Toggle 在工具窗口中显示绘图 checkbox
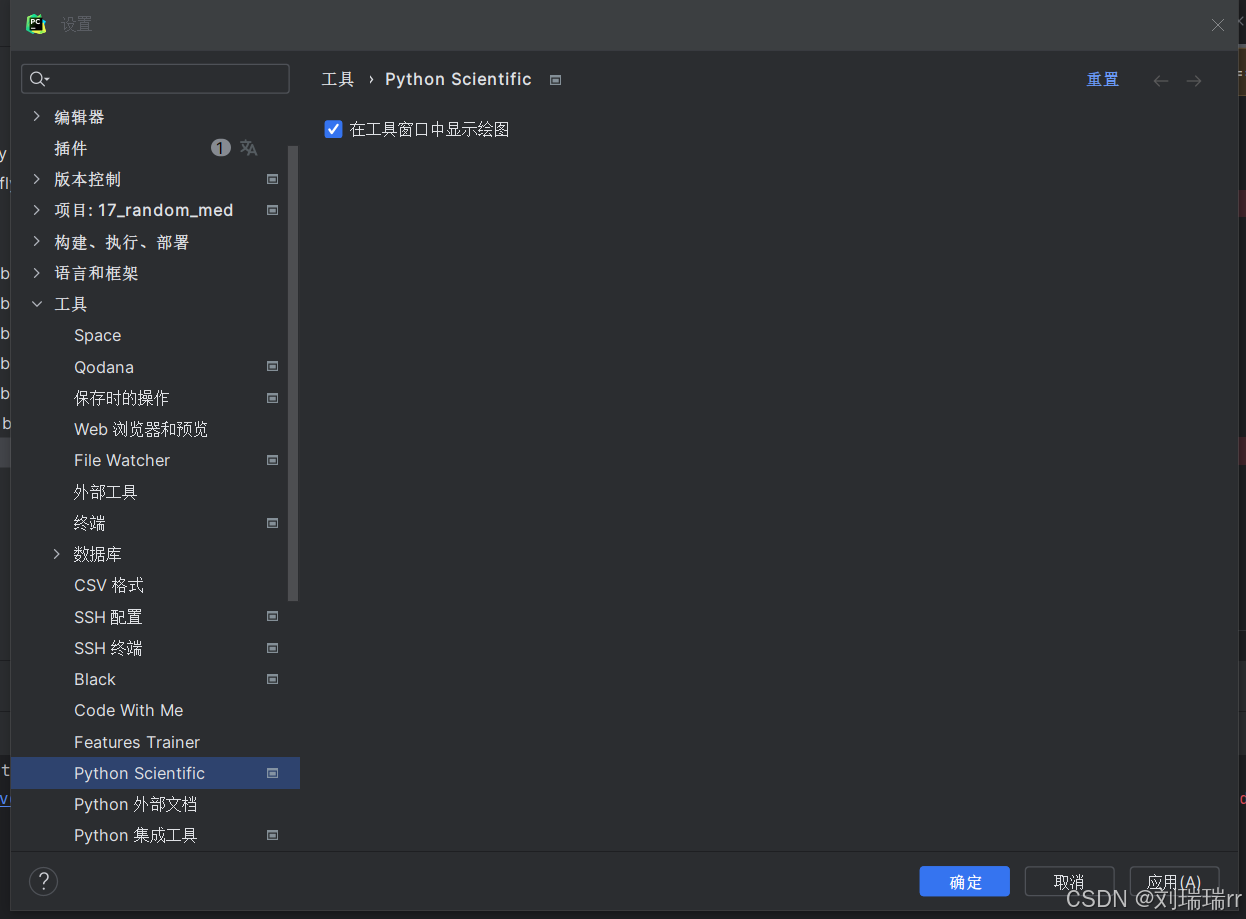The image size is (1246, 919). click(334, 129)
